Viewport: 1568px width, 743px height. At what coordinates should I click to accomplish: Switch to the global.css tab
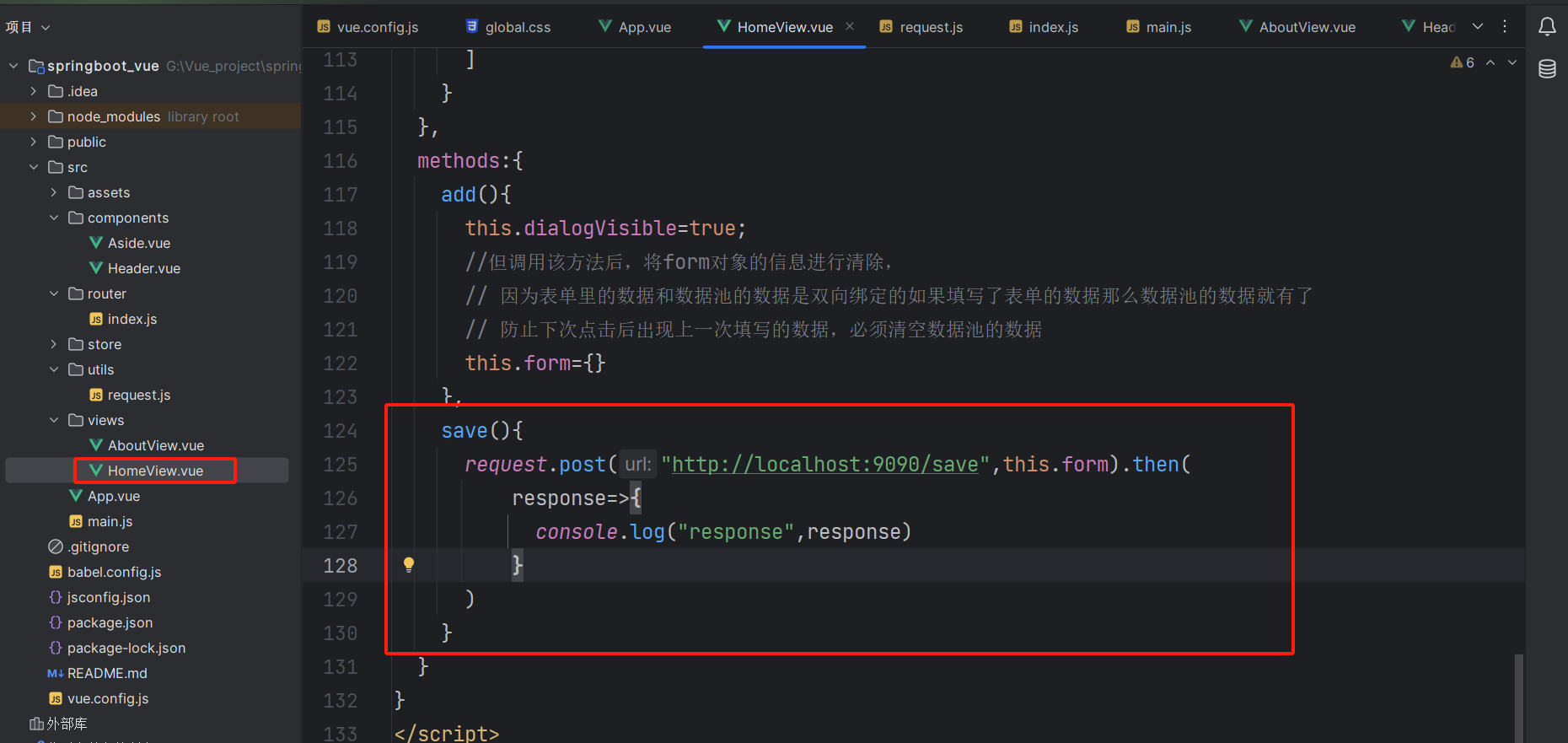(x=508, y=27)
